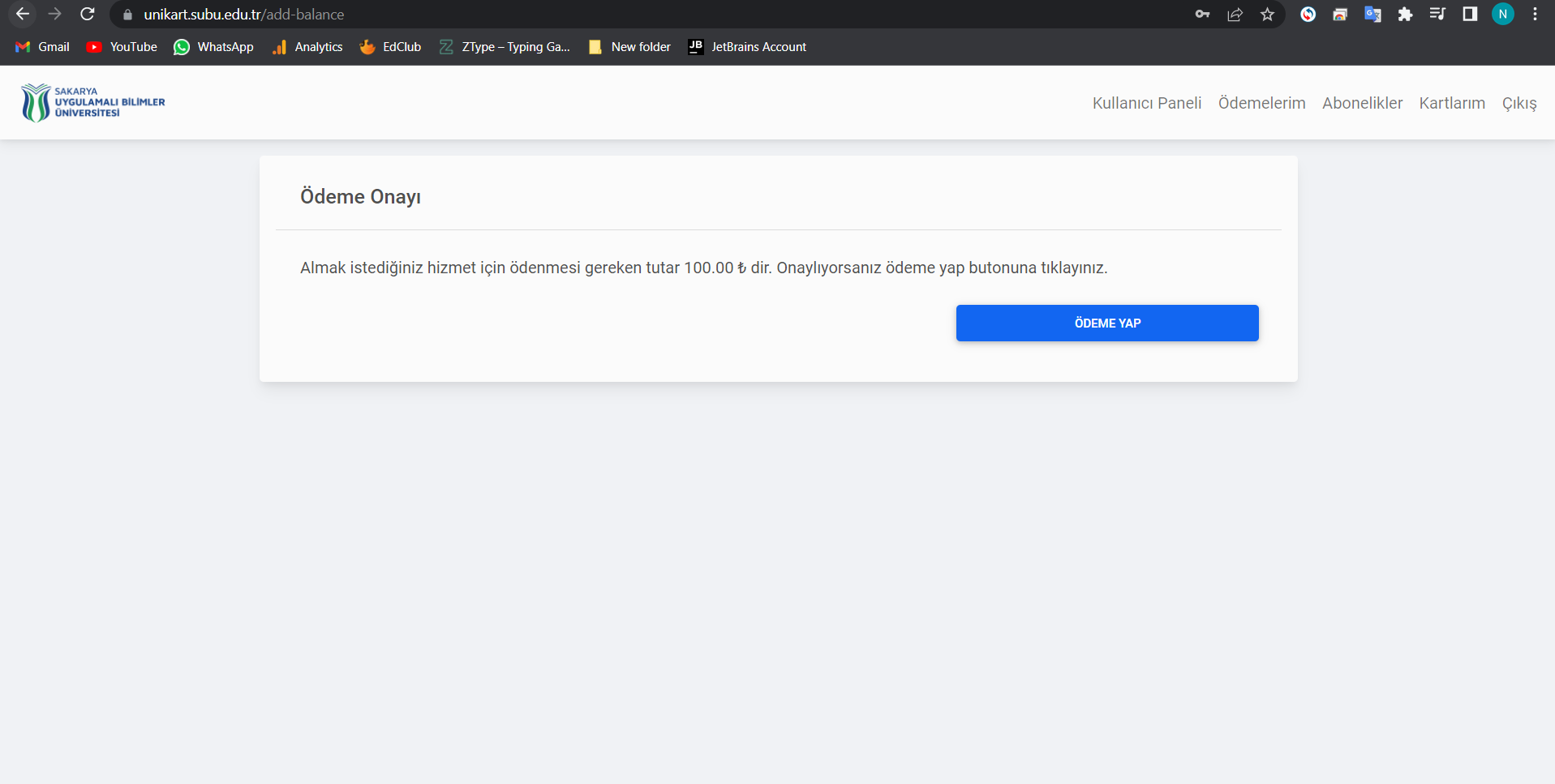The height and width of the screenshot is (784, 1555).
Task: Open the WhatsApp bookmark
Action: pos(213,47)
